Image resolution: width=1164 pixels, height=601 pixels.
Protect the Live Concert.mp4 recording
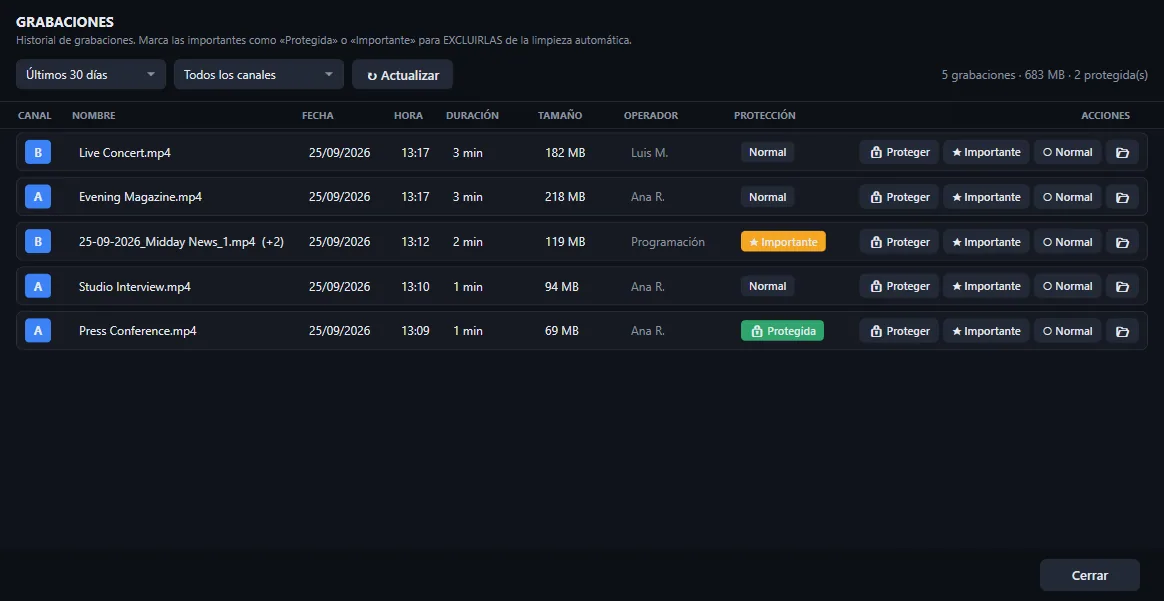point(899,152)
